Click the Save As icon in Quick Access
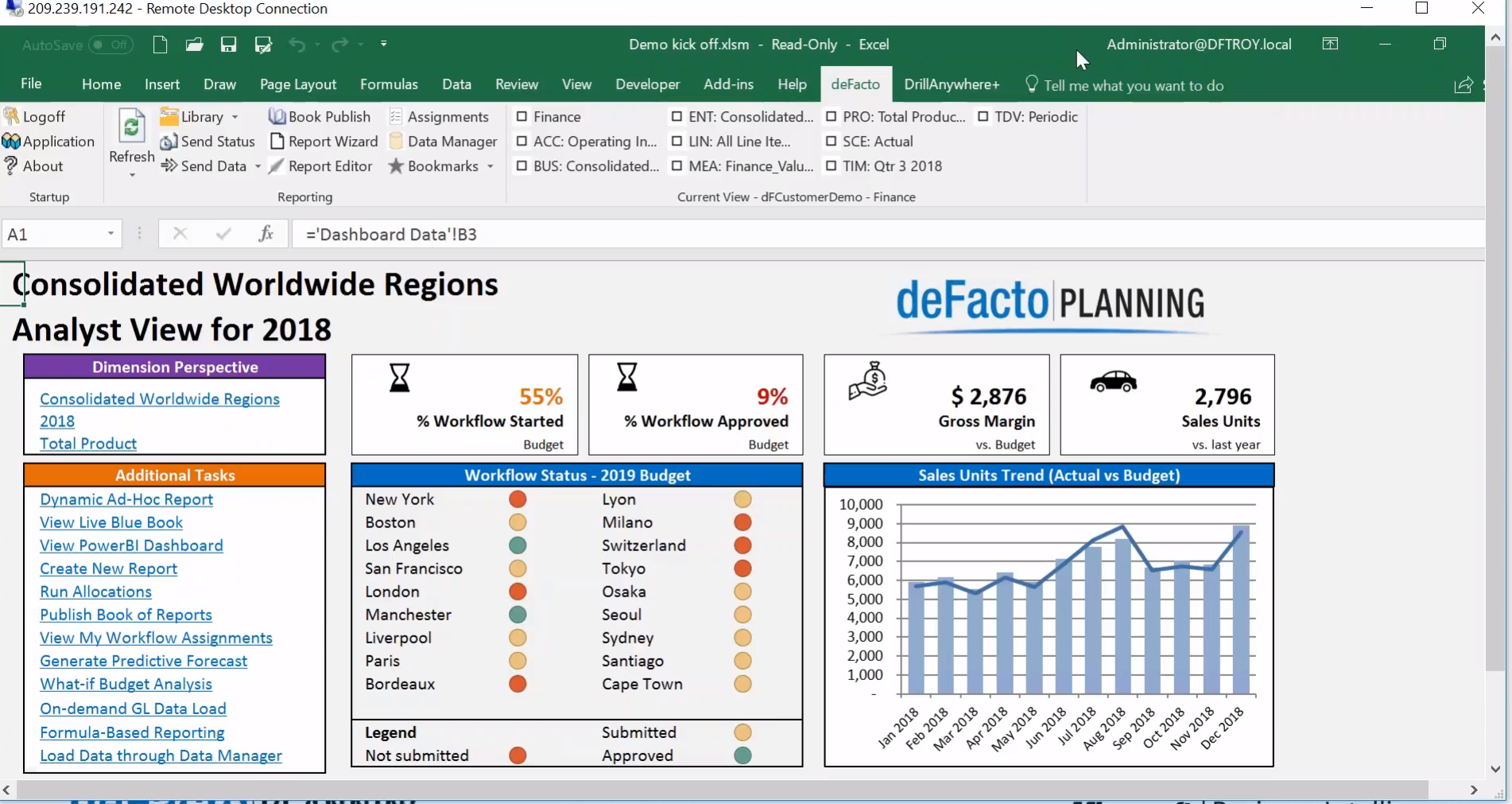 point(262,45)
